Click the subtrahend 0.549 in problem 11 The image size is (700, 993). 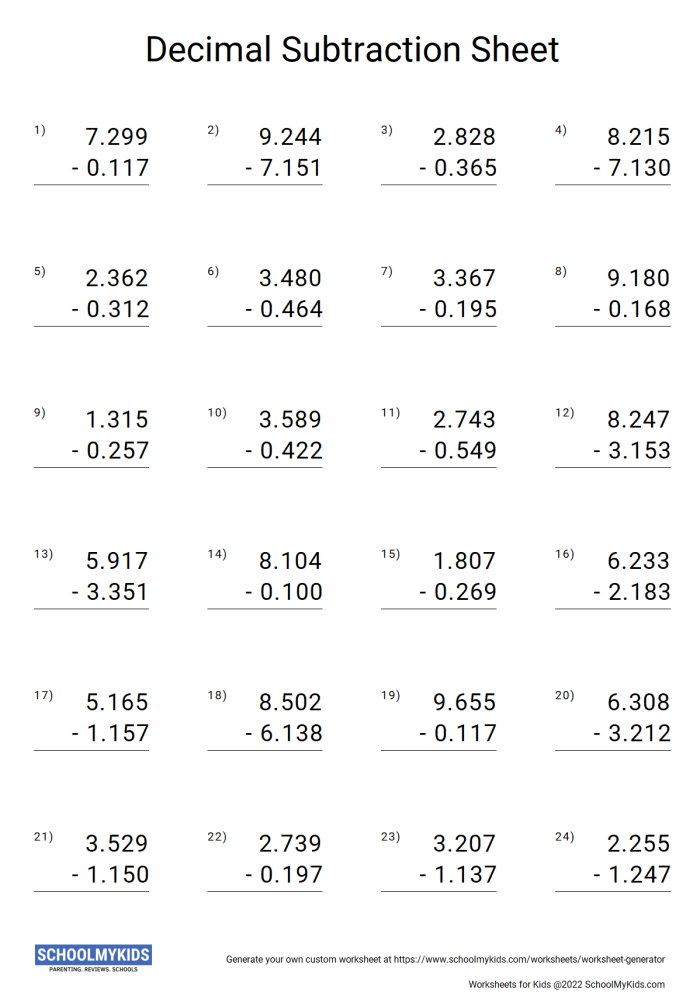(x=464, y=450)
